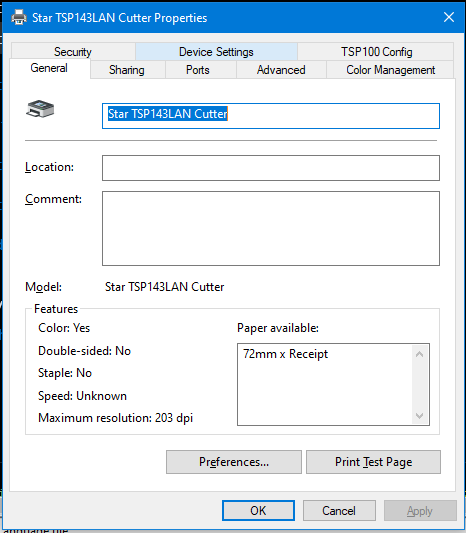Open the Color Management tab
The width and height of the screenshot is (466, 533).
(x=391, y=70)
